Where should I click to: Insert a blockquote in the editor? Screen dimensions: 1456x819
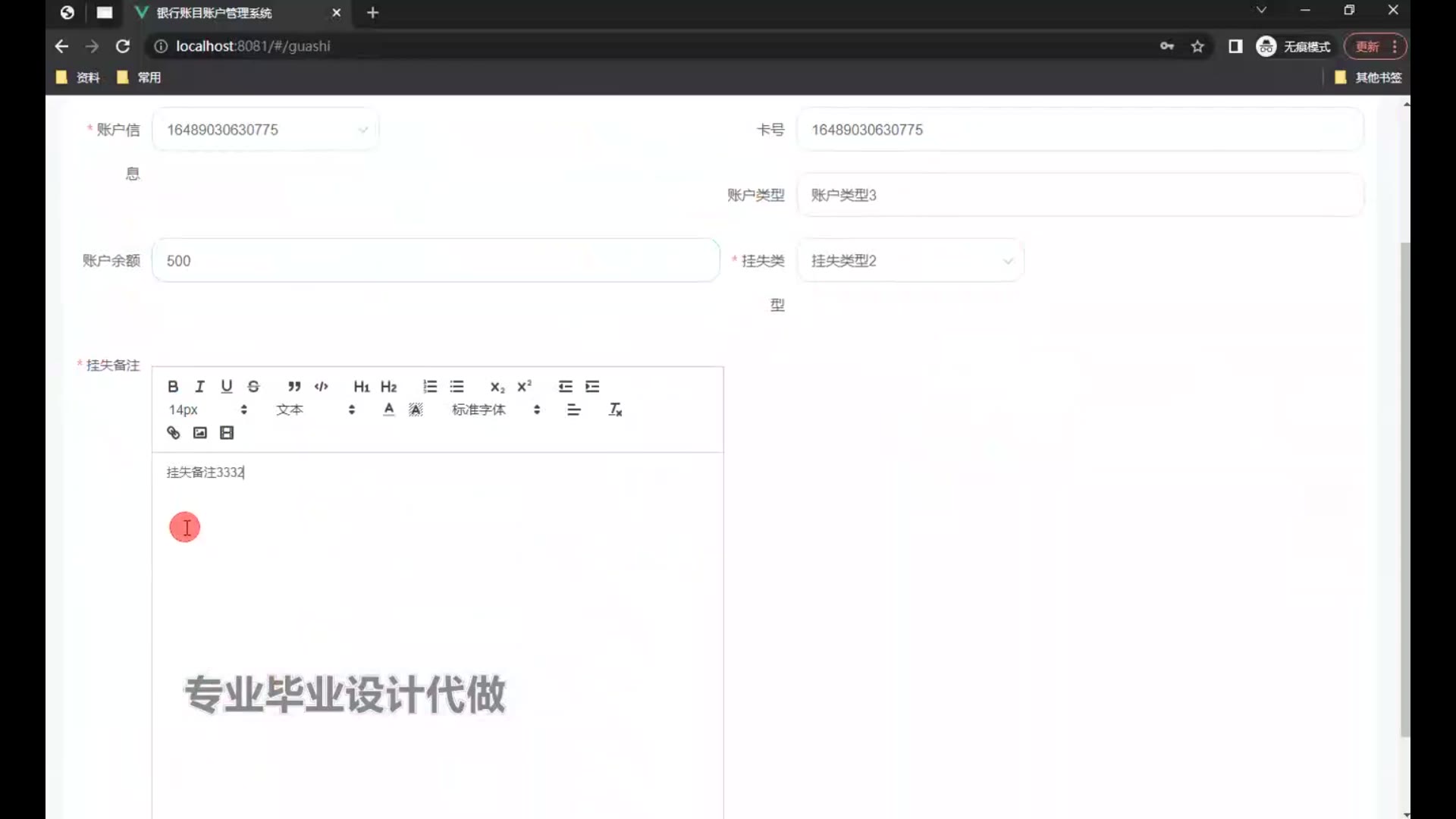click(294, 387)
